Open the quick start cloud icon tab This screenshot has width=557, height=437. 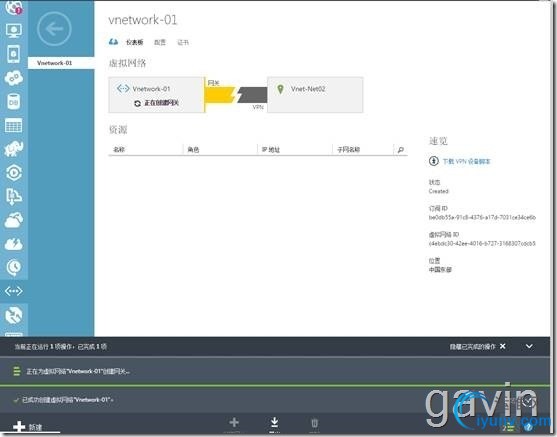coord(113,42)
